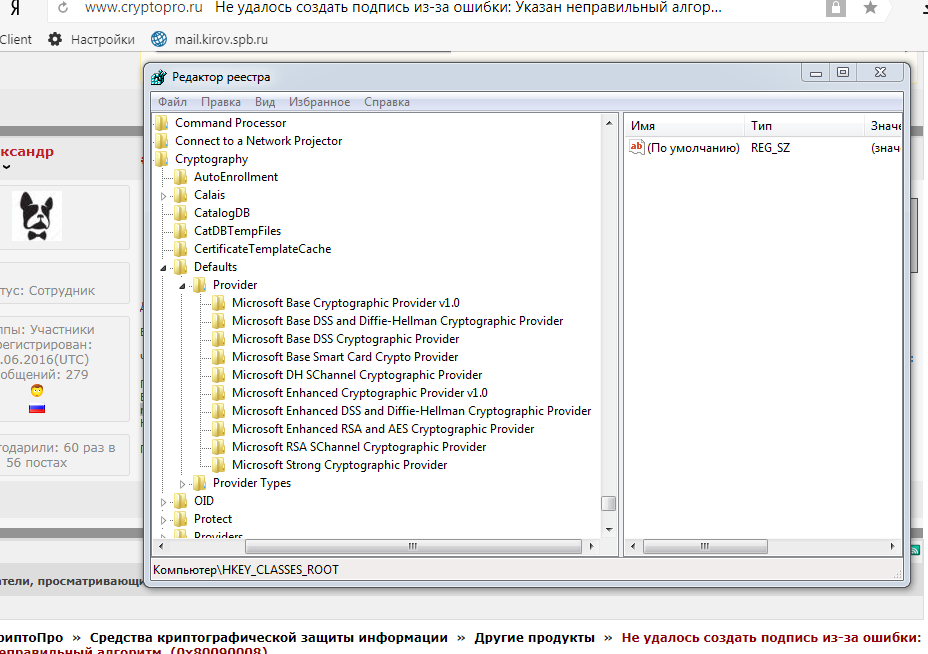This screenshot has width=928, height=654.
Task: Follow the Другие продукты breadcrumb link
Action: coord(534,637)
